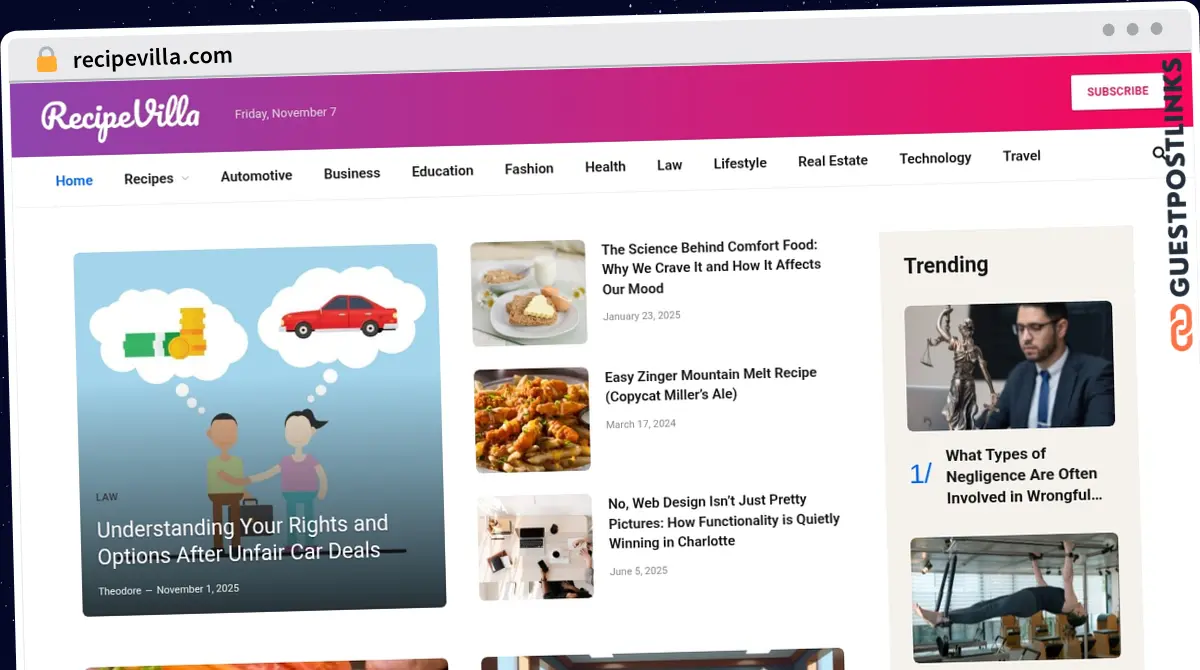Expand the Recipes dropdown chevron
The height and width of the screenshot is (670, 1200).
pos(185,178)
